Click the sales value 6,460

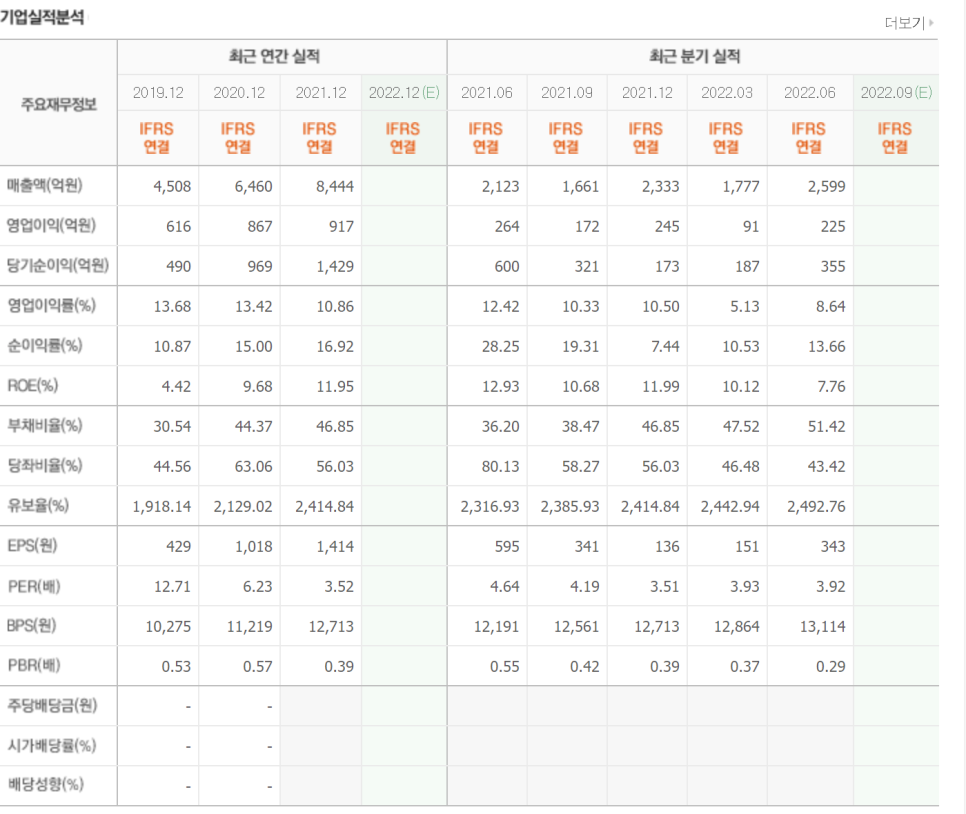tap(253, 187)
